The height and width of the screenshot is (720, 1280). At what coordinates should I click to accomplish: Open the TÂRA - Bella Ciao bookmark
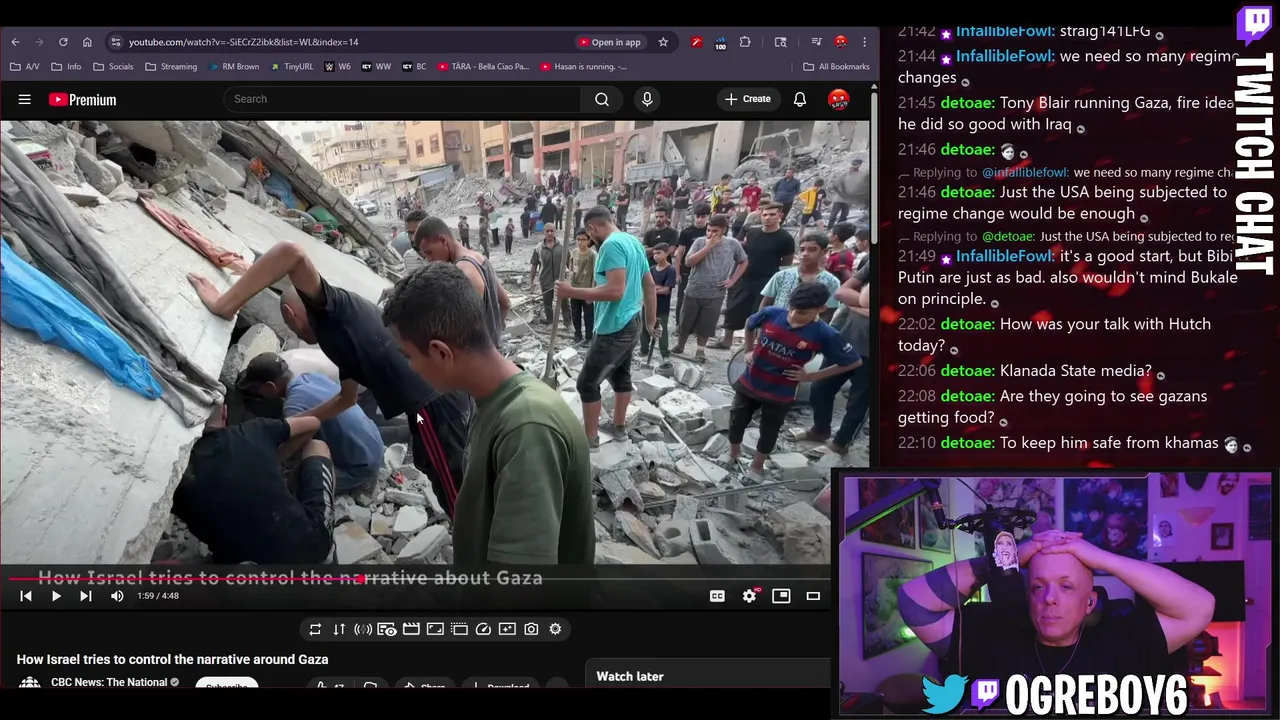pyautogui.click(x=483, y=67)
